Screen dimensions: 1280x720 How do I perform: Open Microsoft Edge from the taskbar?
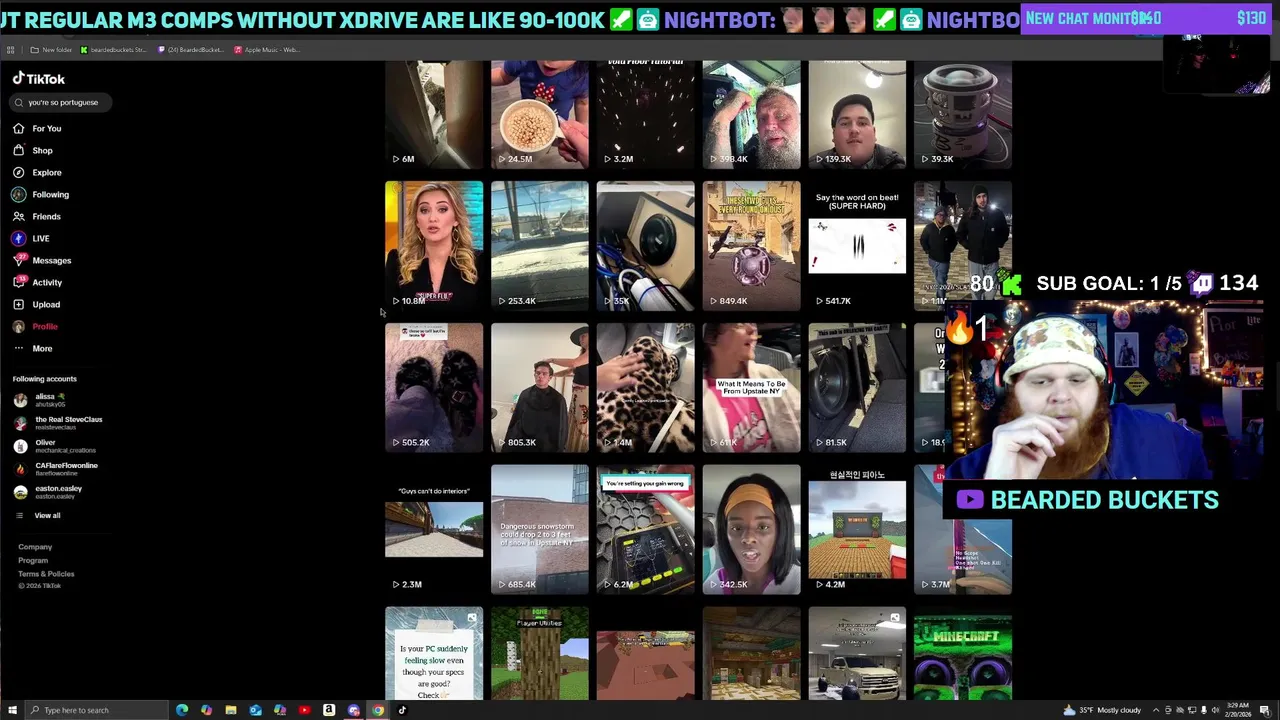182,710
